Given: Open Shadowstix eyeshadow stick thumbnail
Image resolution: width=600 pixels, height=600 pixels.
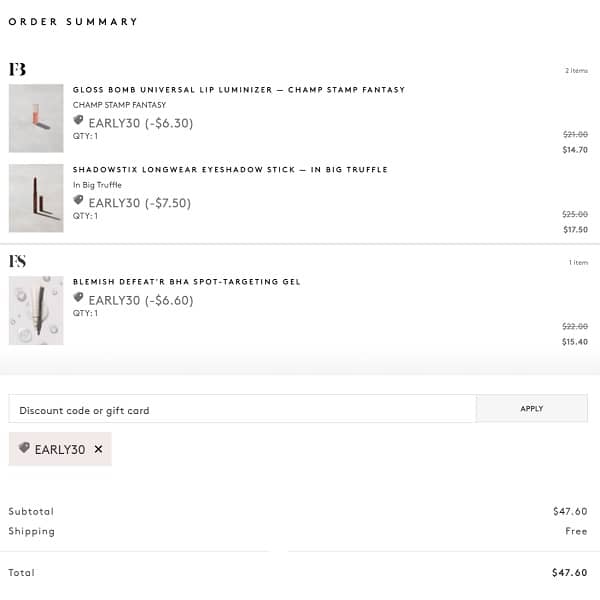Looking at the screenshot, I should coord(36,198).
